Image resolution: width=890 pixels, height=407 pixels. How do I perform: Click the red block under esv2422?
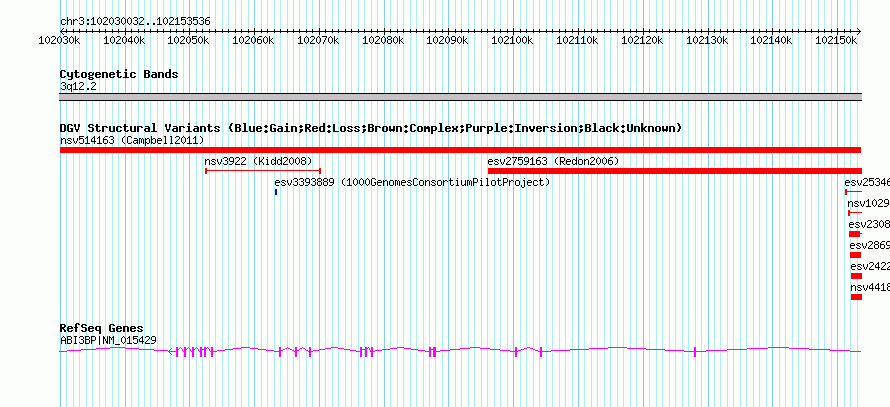(x=856, y=276)
